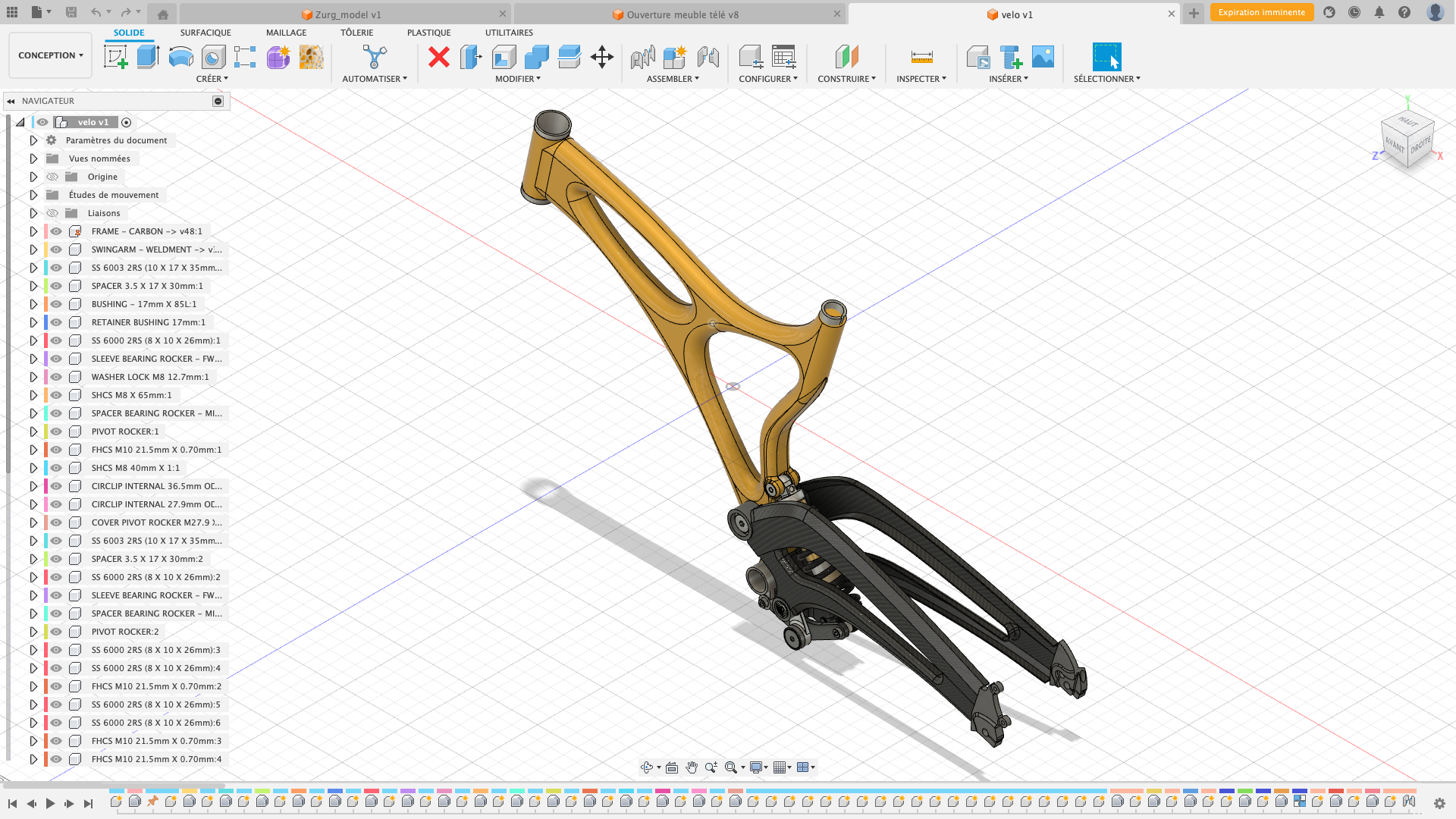The width and height of the screenshot is (1456, 819).
Task: Click the Select tool icon
Action: (1106, 57)
